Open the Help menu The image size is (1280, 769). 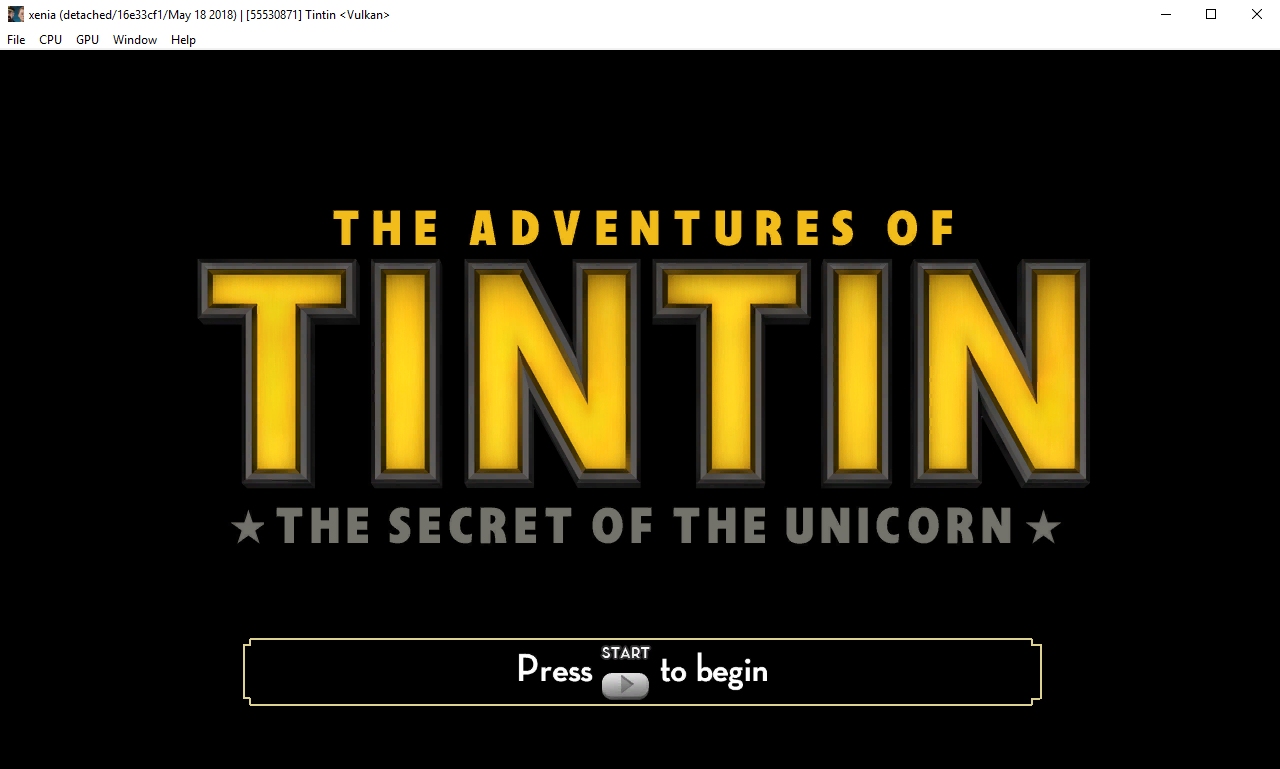tap(183, 39)
